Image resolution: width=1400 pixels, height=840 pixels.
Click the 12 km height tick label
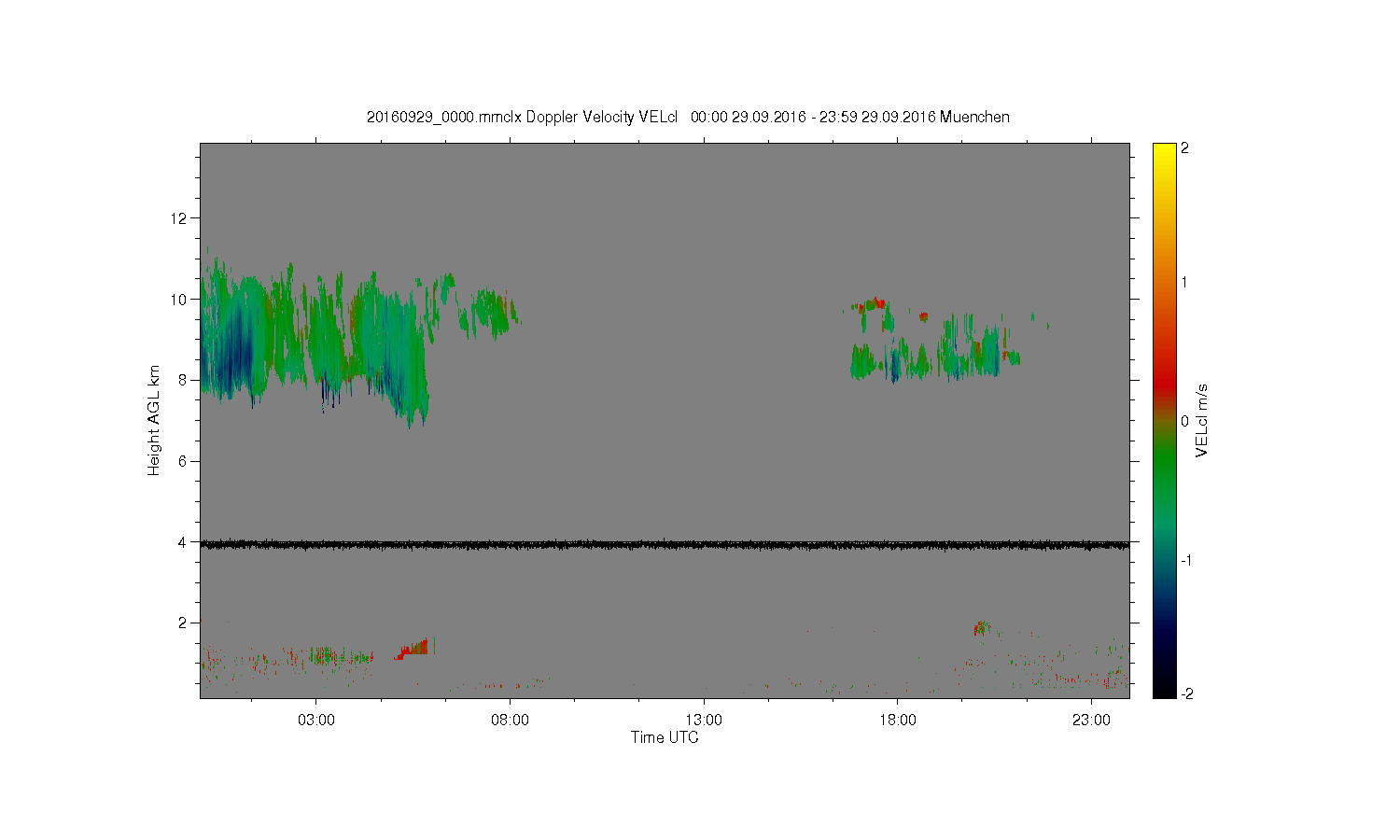(180, 218)
